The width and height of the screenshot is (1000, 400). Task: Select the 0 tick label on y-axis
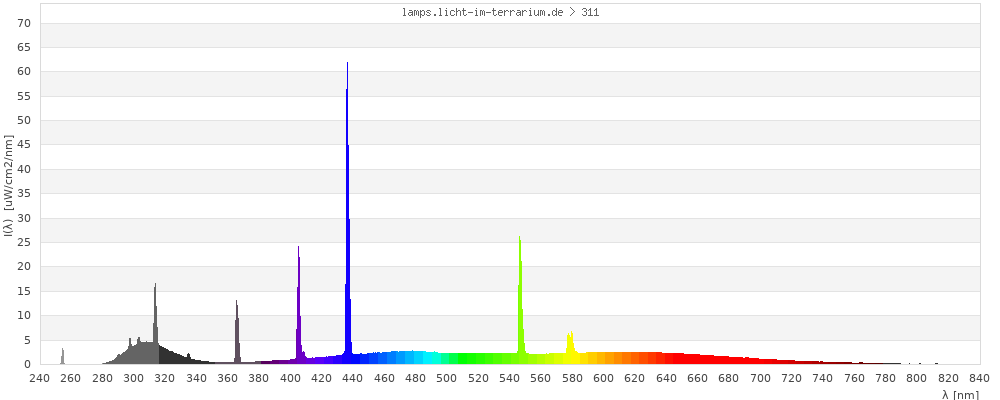(x=29, y=364)
